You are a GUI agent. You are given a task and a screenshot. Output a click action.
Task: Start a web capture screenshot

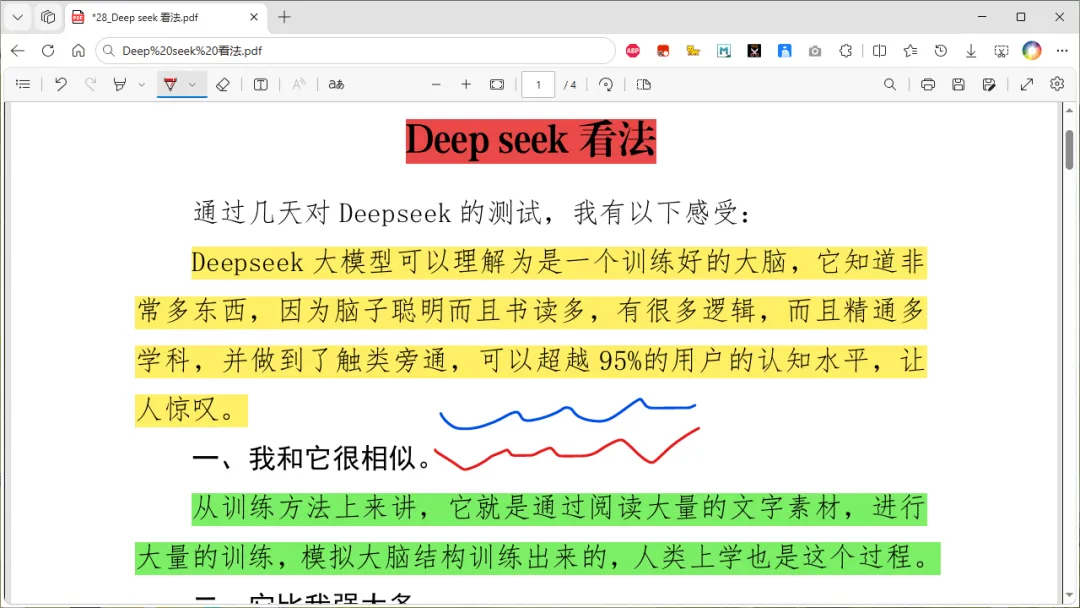coord(1001,50)
